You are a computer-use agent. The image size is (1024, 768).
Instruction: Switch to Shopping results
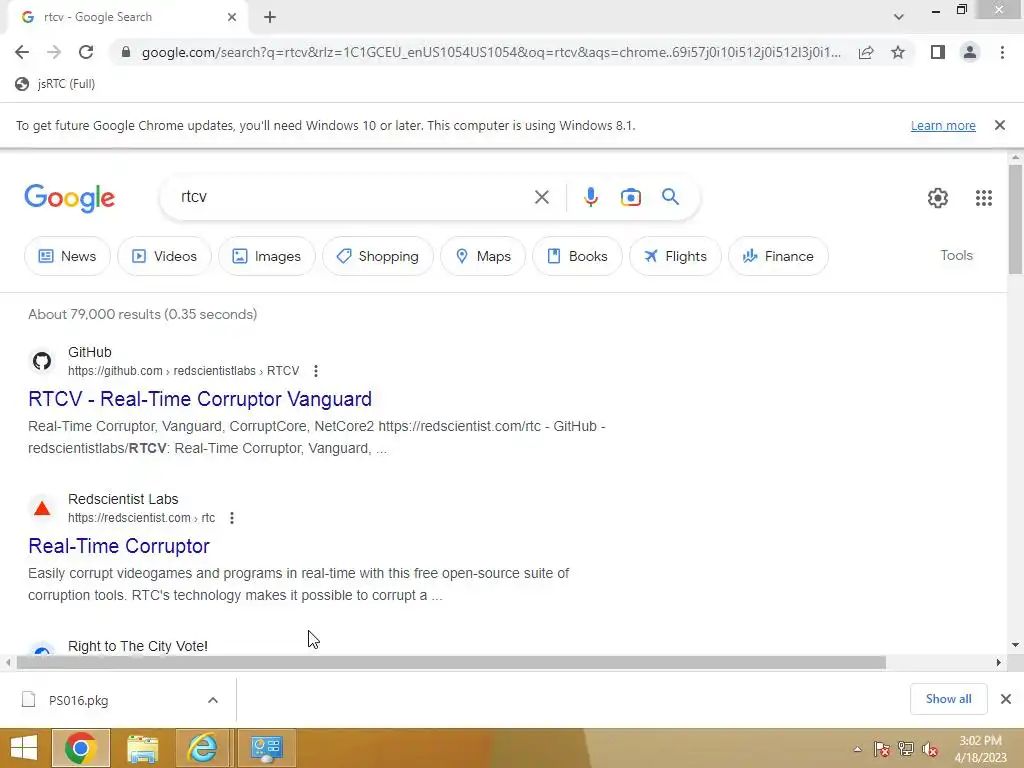[x=378, y=256]
